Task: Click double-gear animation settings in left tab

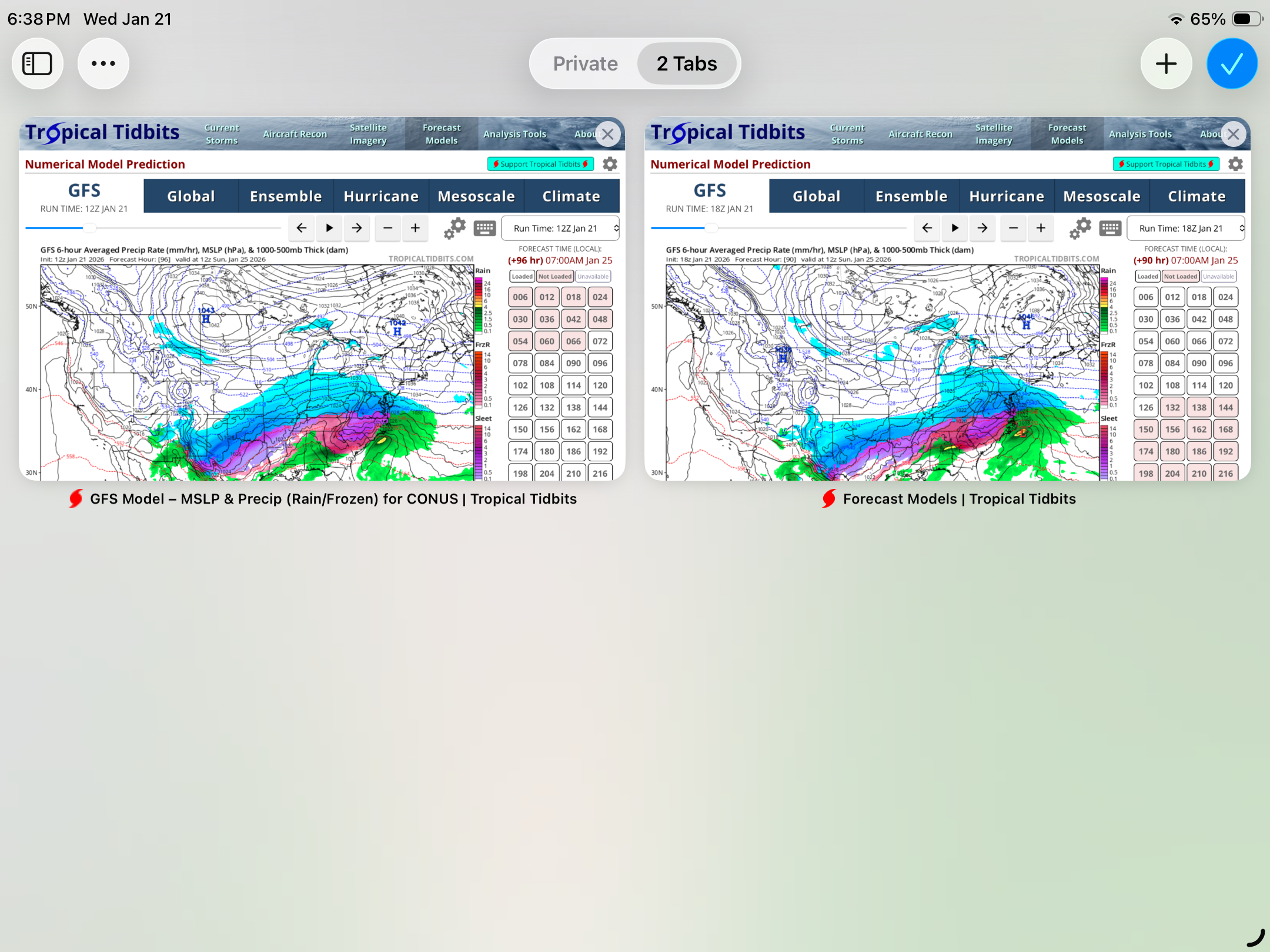Action: [x=454, y=228]
